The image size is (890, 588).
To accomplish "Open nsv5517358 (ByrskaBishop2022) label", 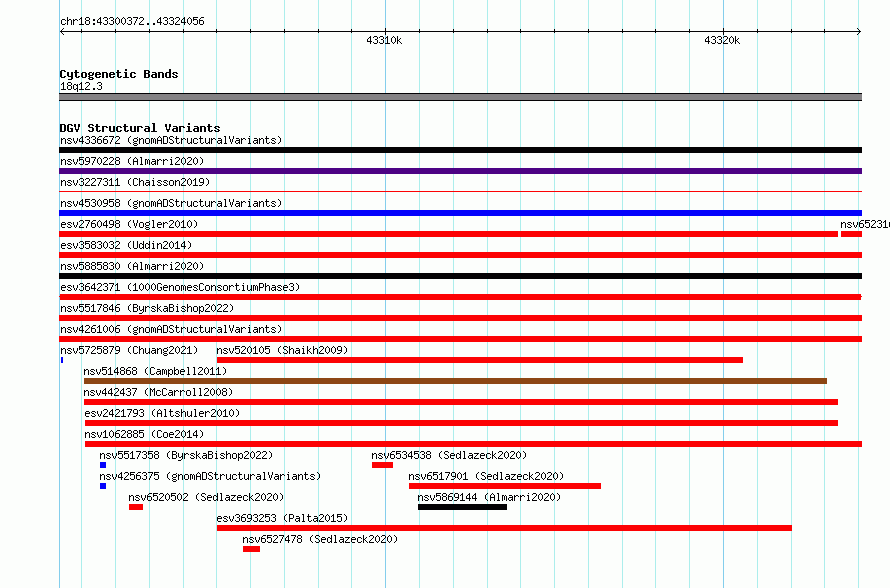I will coord(186,455).
